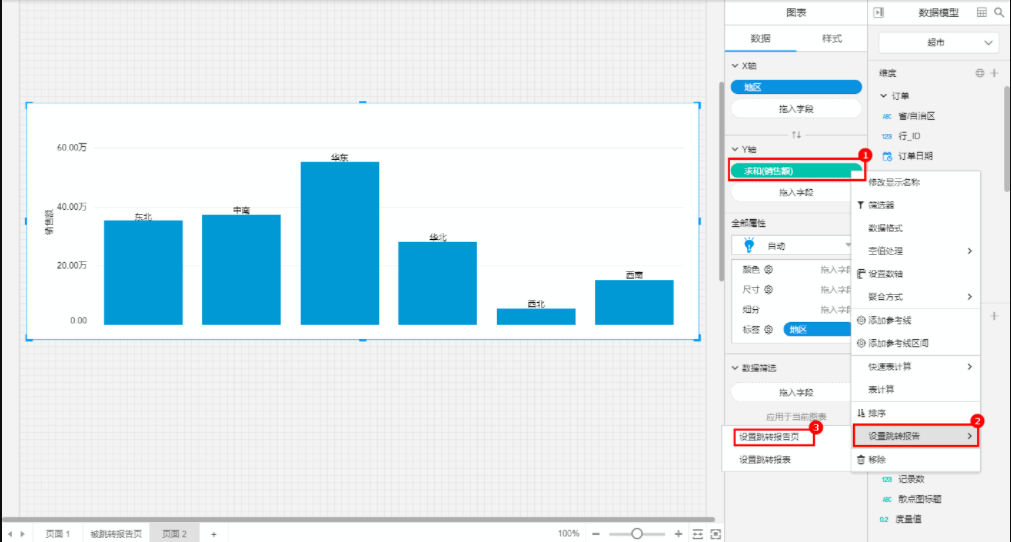
Task: Click the ABC type icon of 散点图标题
Action: pos(887,499)
